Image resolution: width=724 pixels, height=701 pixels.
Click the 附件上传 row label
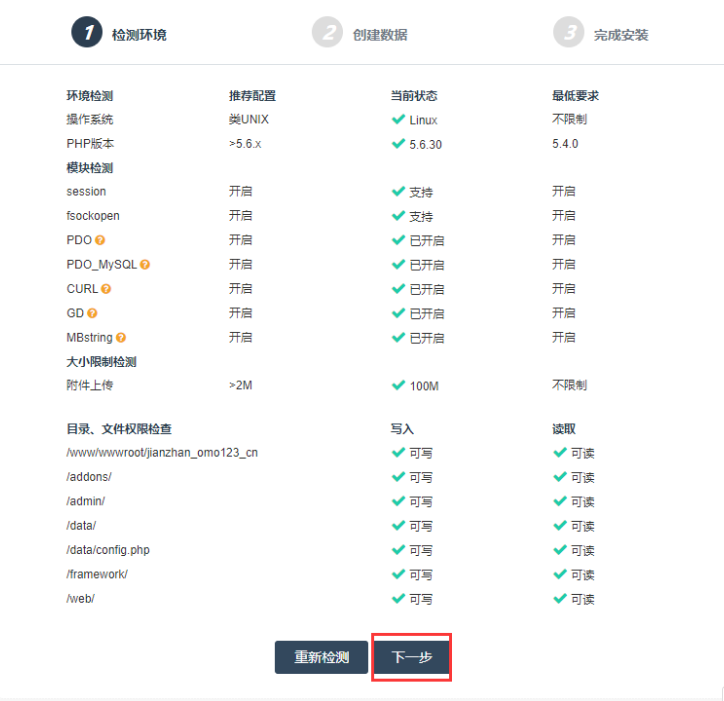tap(90, 385)
